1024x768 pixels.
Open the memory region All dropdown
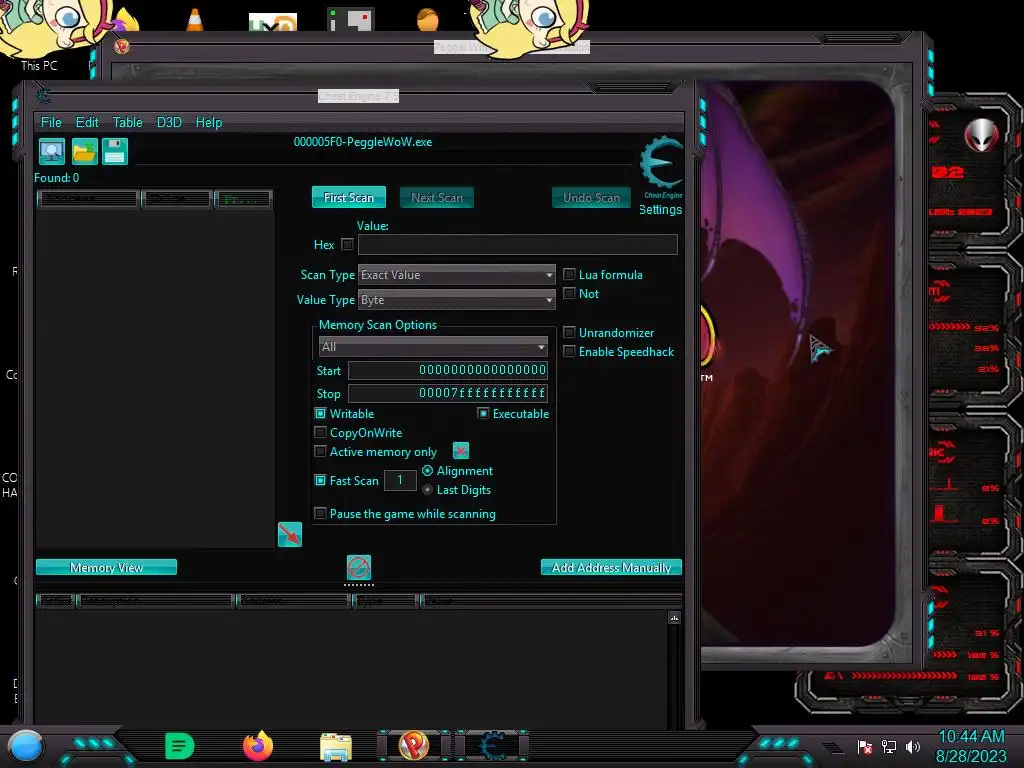pyautogui.click(x=433, y=347)
